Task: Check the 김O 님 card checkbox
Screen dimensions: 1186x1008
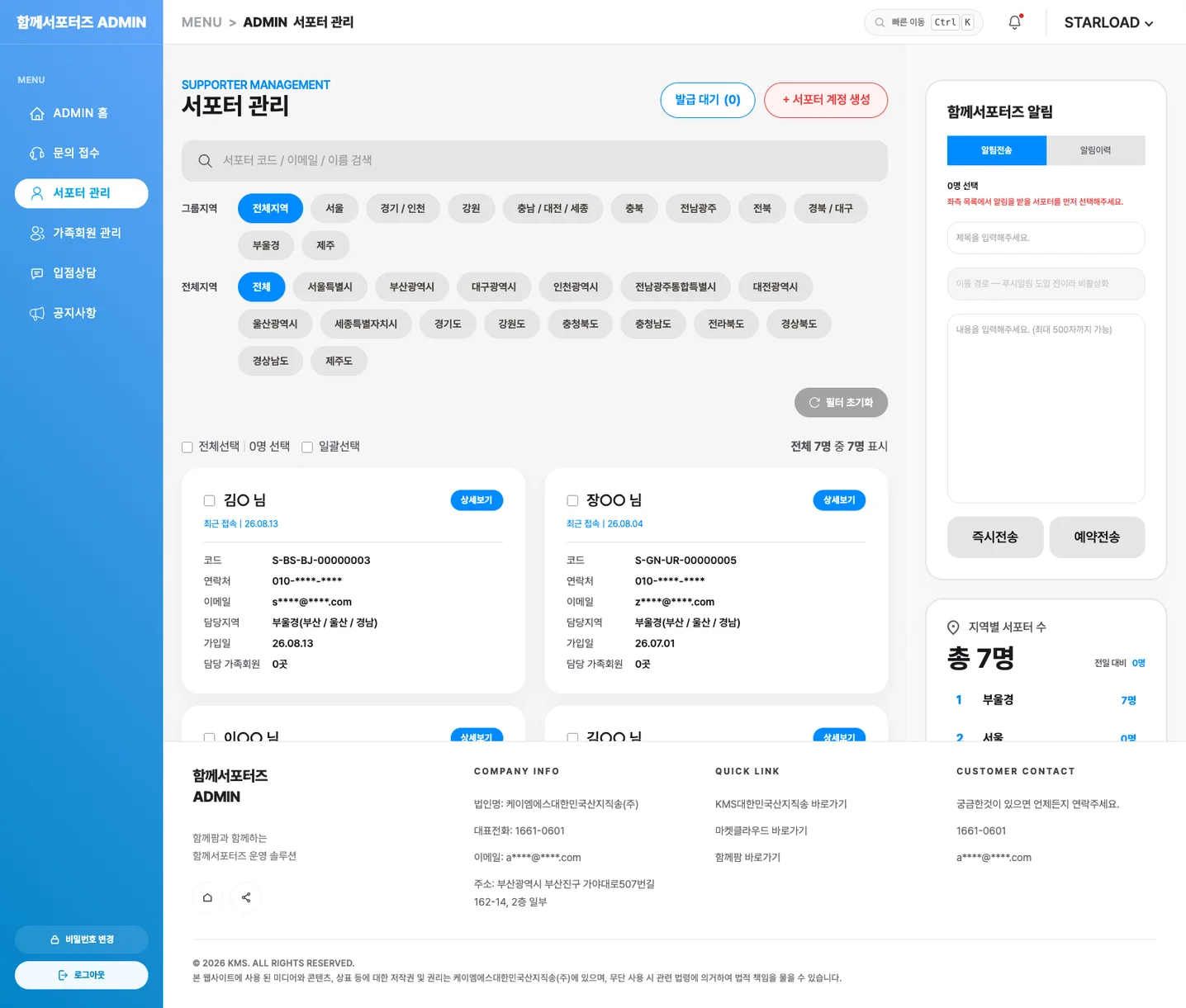Action: click(210, 501)
